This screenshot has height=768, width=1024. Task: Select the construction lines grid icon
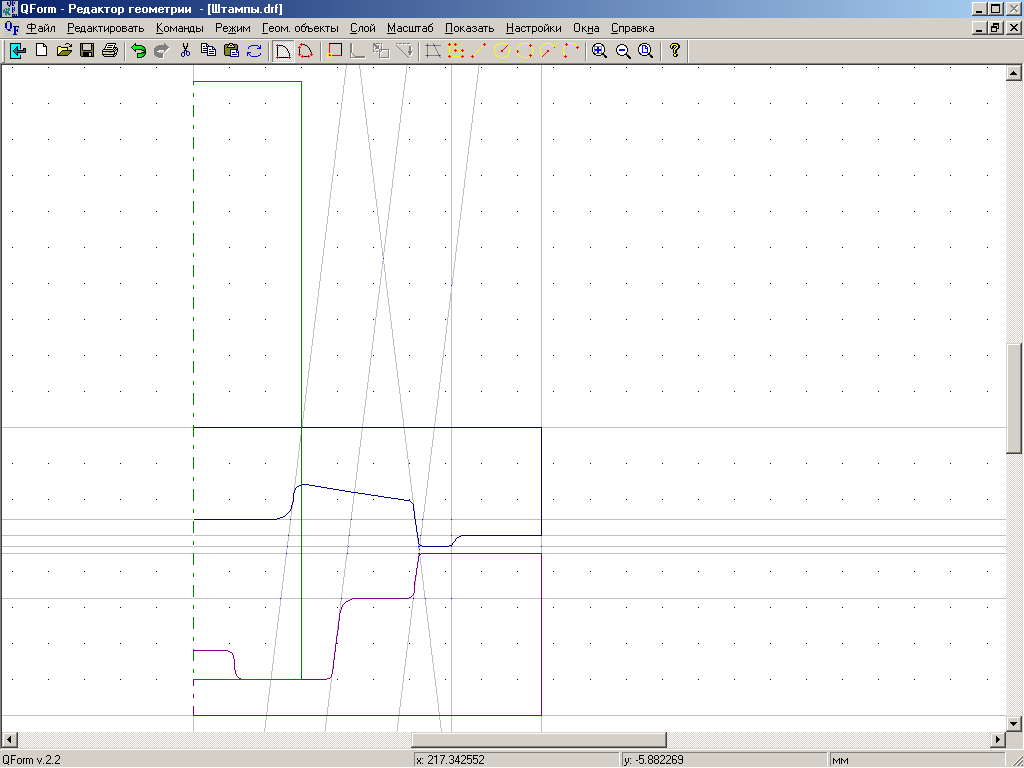(433, 51)
